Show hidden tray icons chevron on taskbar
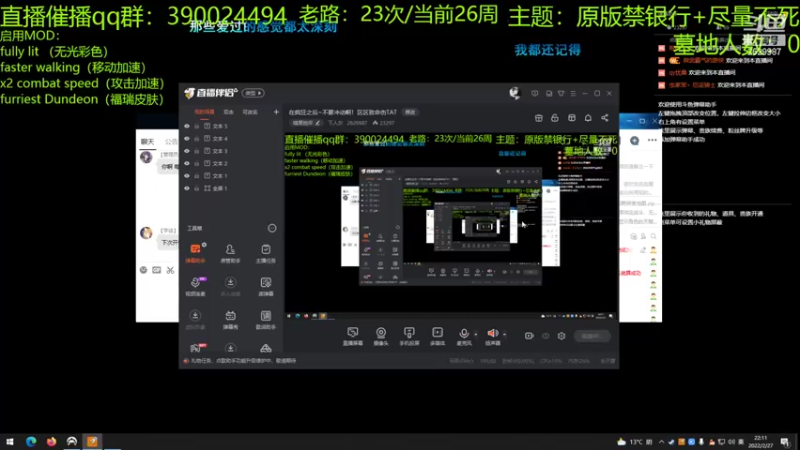This screenshot has width=800, height=450. click(661, 442)
